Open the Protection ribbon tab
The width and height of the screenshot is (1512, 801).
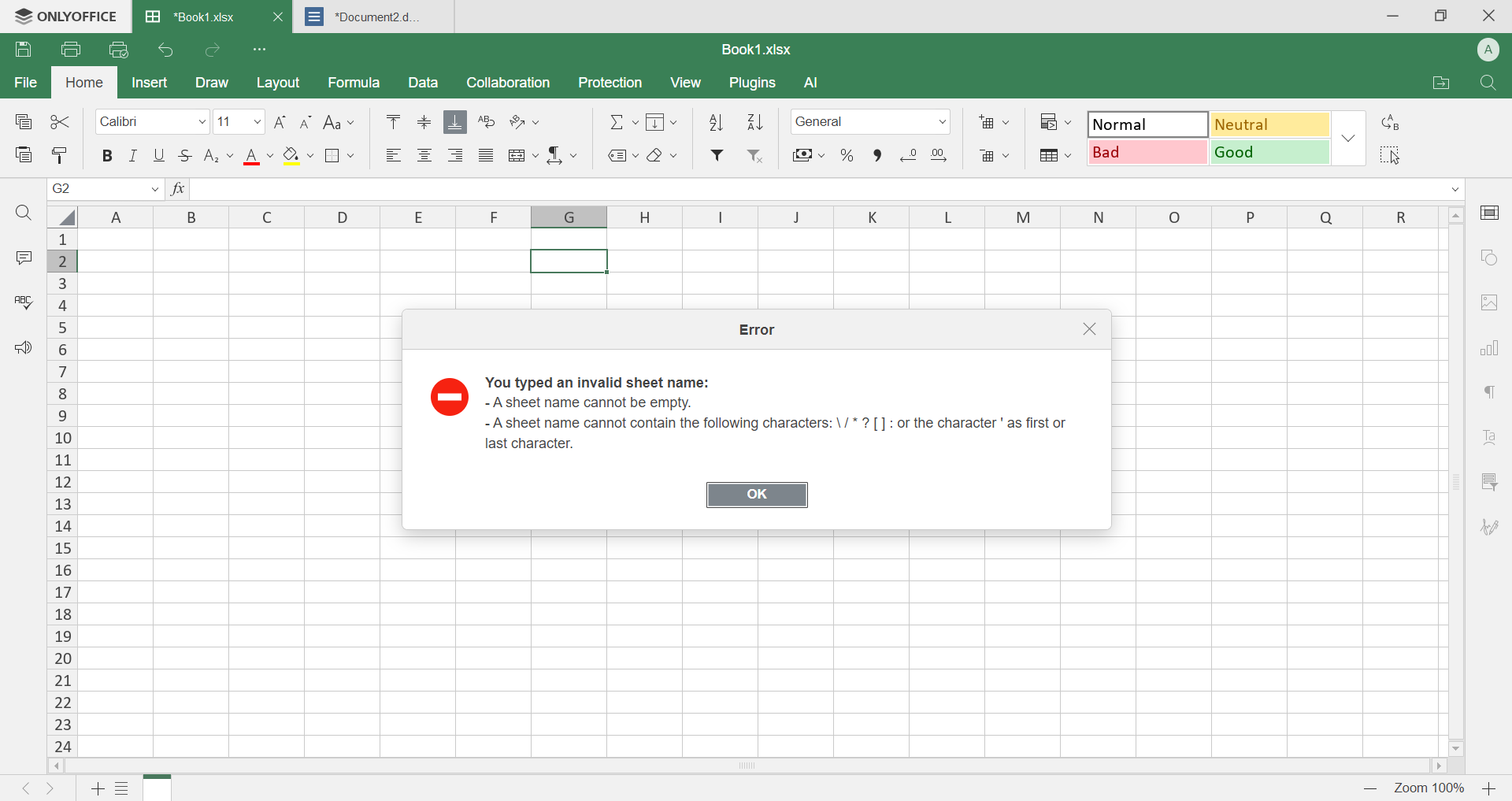click(x=610, y=82)
